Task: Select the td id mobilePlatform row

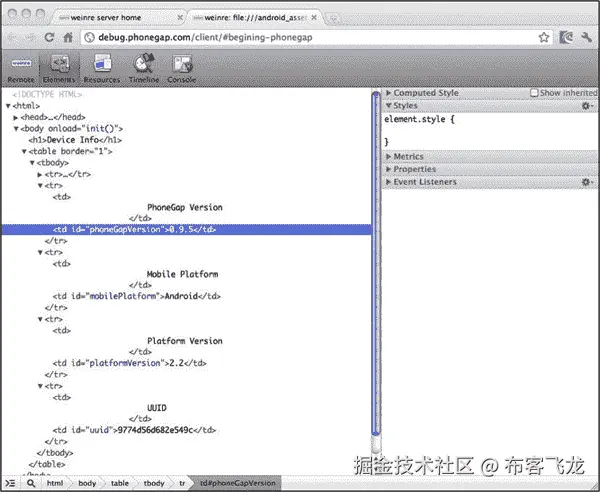Action: [137, 296]
